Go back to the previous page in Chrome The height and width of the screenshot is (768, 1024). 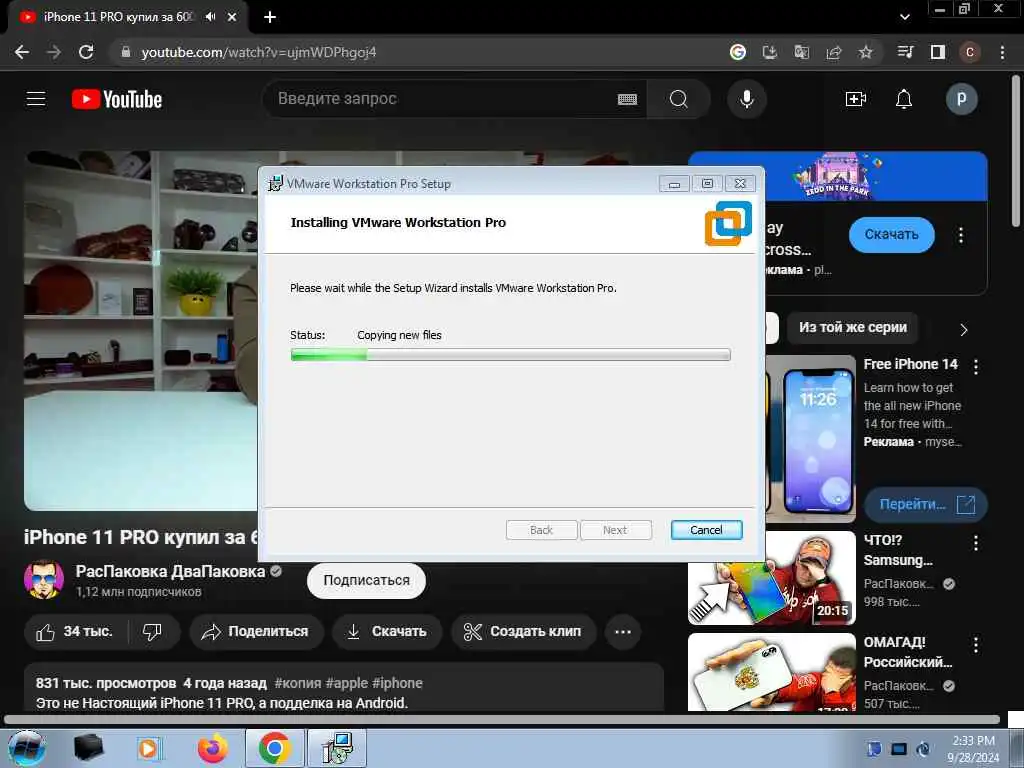coord(22,52)
